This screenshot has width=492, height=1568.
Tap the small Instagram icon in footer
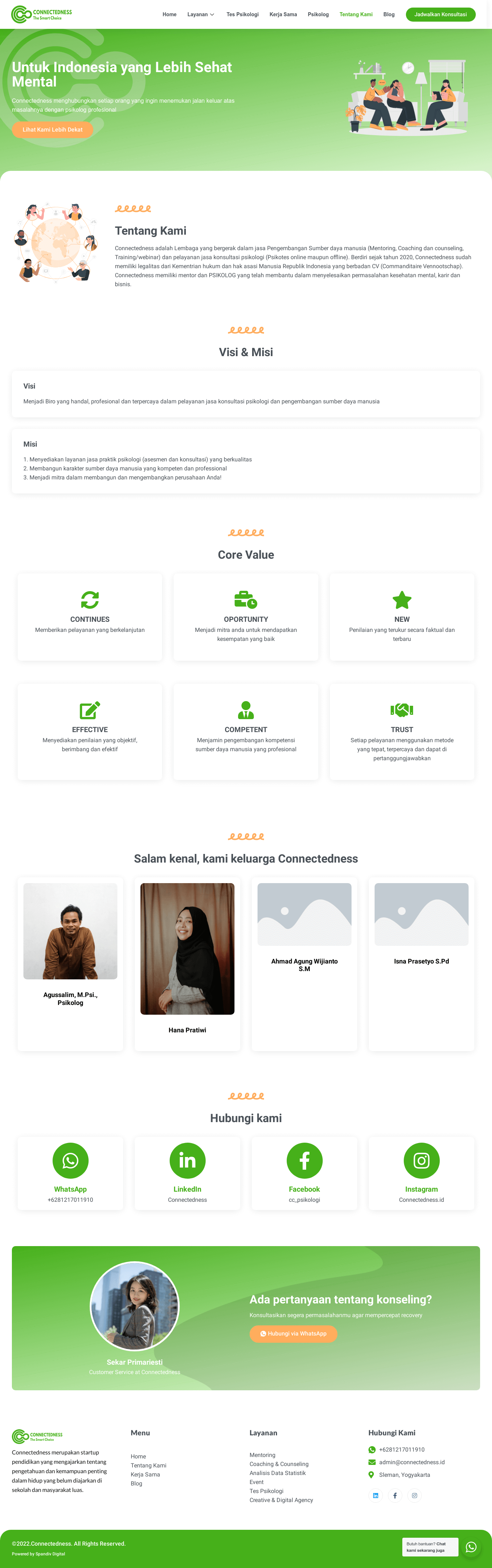click(x=414, y=1496)
